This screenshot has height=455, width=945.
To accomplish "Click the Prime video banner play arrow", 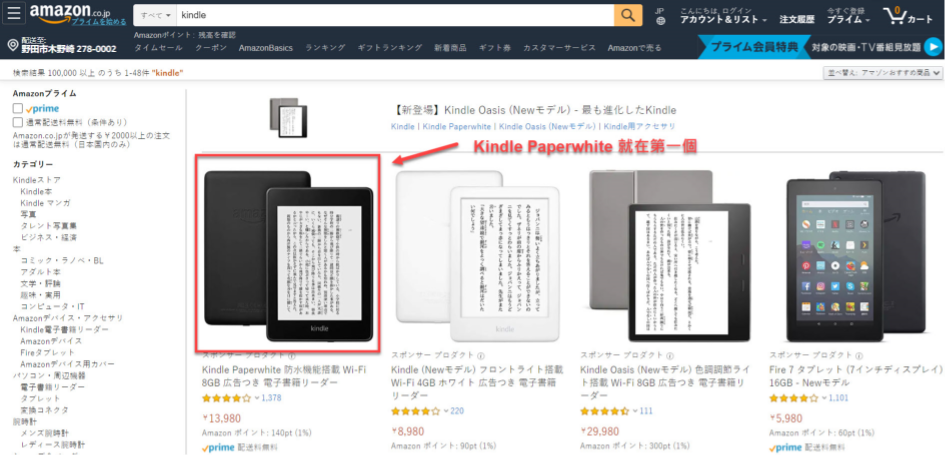I will coord(933,46).
